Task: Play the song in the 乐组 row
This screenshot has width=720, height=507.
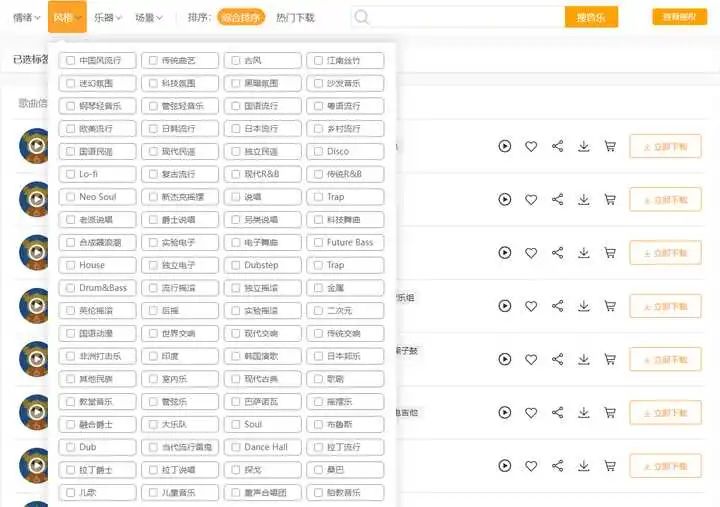Action: 505,306
